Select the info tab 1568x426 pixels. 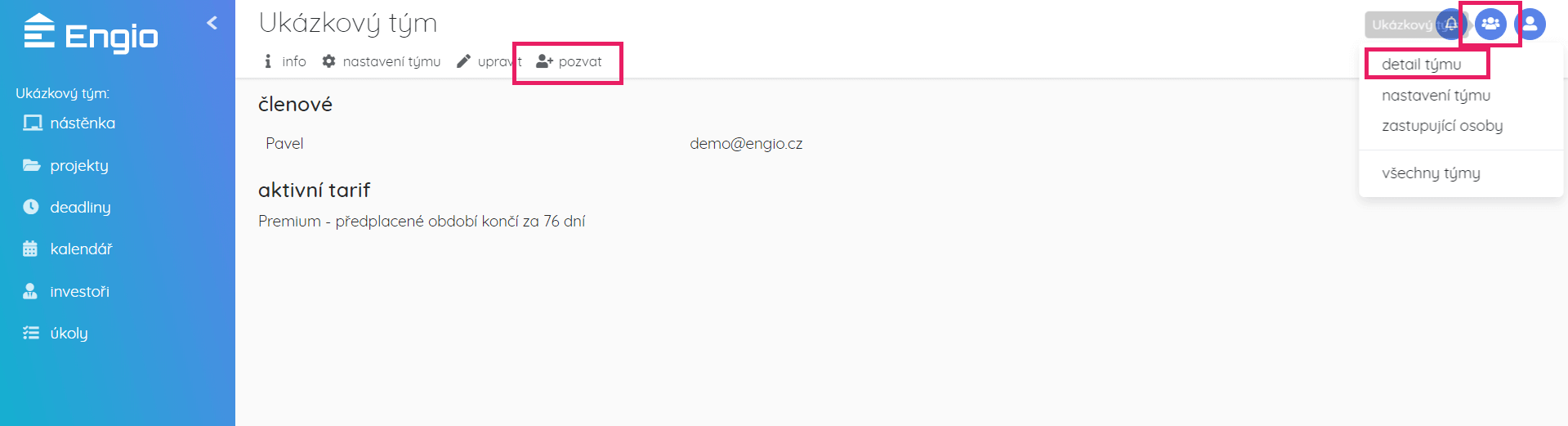tap(284, 61)
